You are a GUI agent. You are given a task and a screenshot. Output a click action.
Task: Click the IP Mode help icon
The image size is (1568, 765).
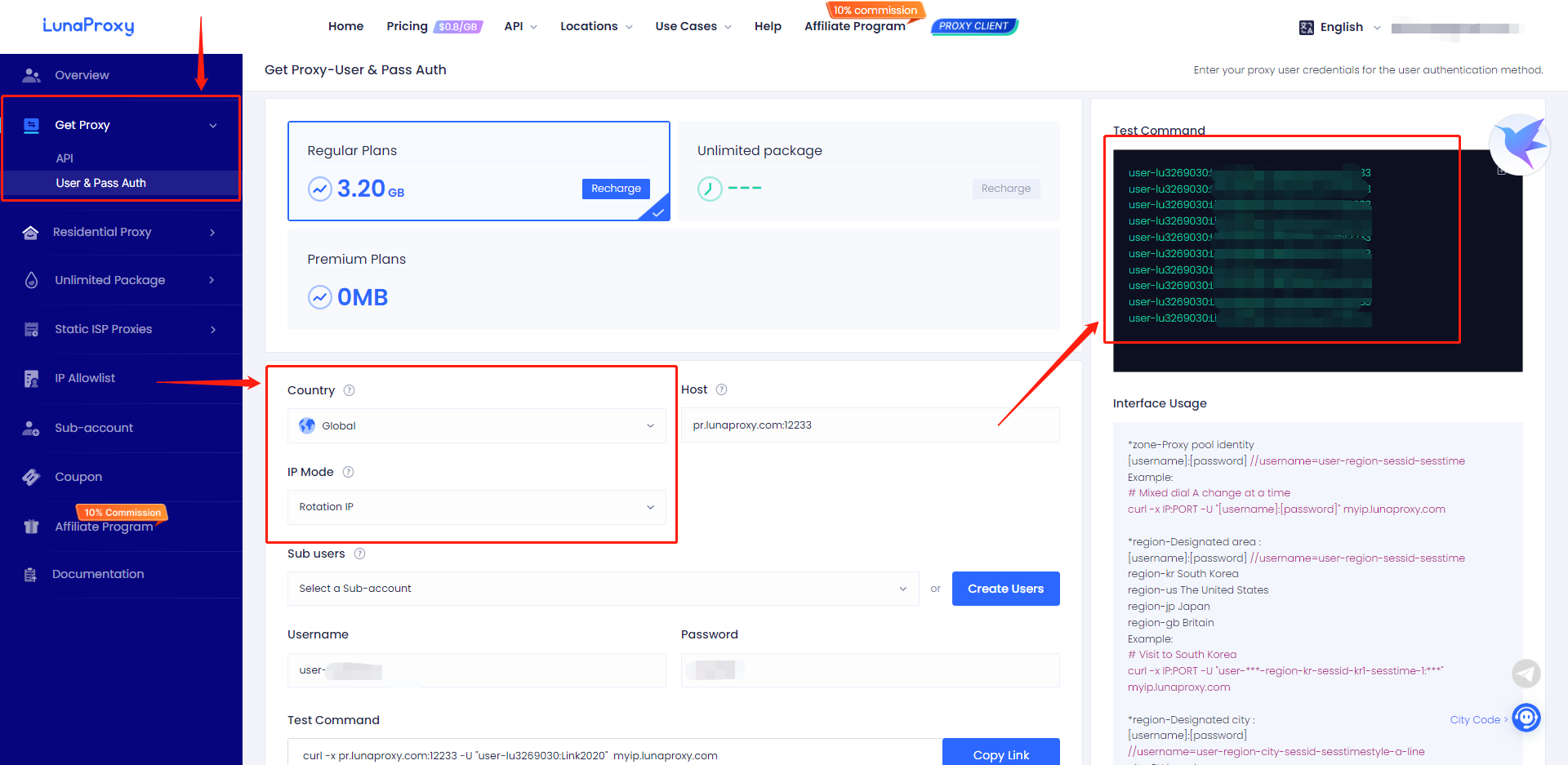pyautogui.click(x=348, y=472)
